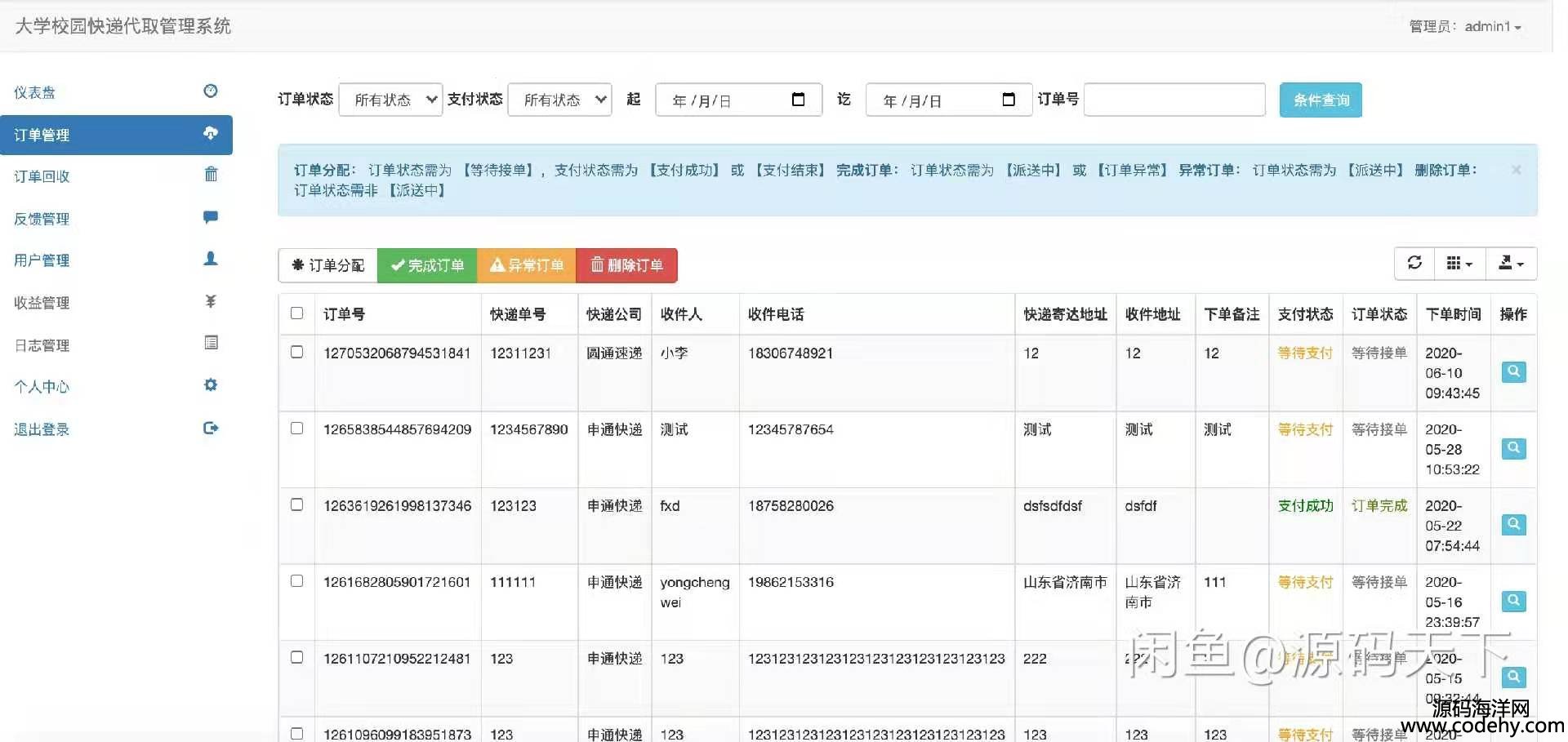
Task: Click the dashboard gauge icon beside 仪表盘
Action: pos(211,91)
